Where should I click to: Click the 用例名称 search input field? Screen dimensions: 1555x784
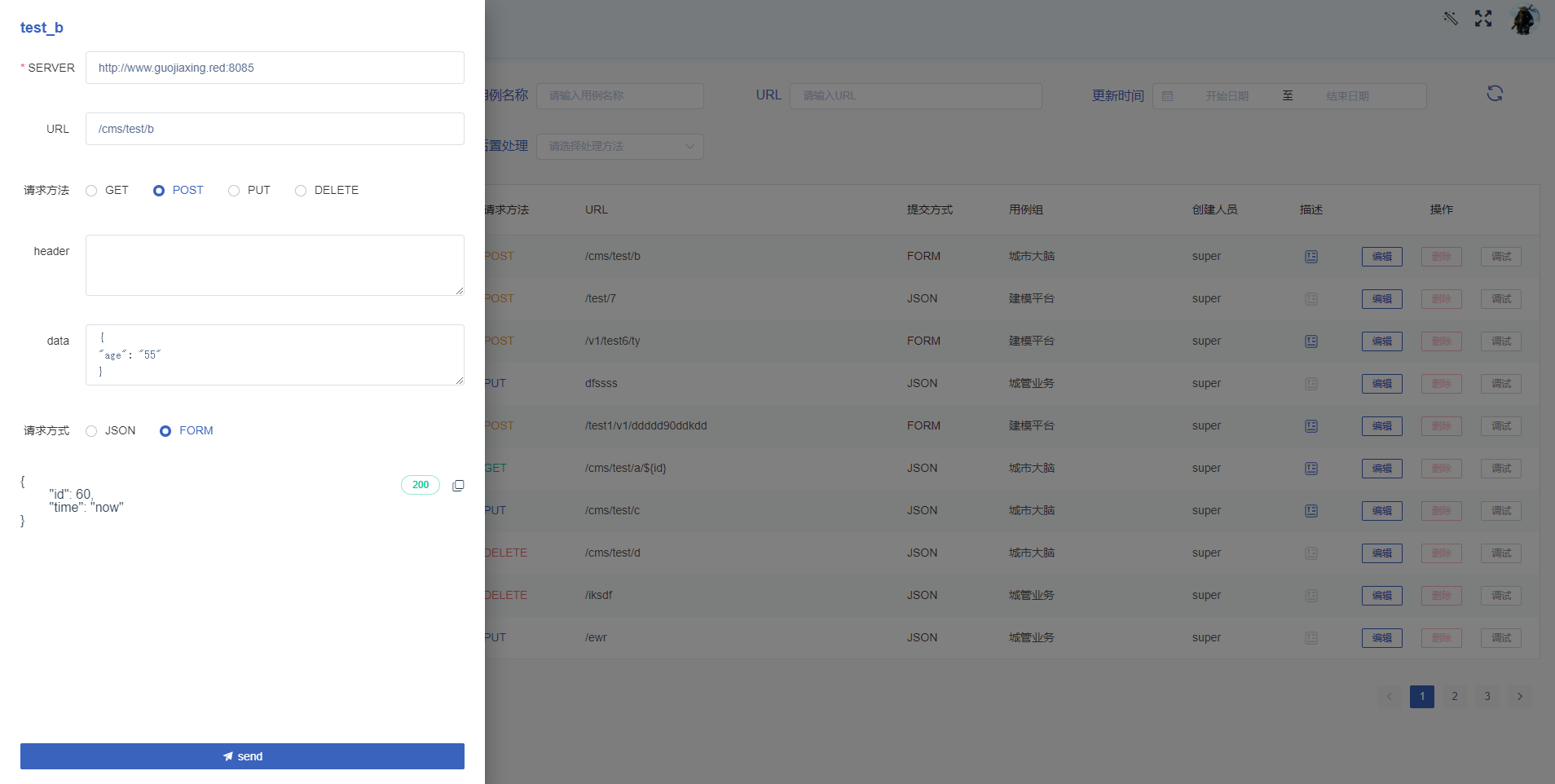619,95
